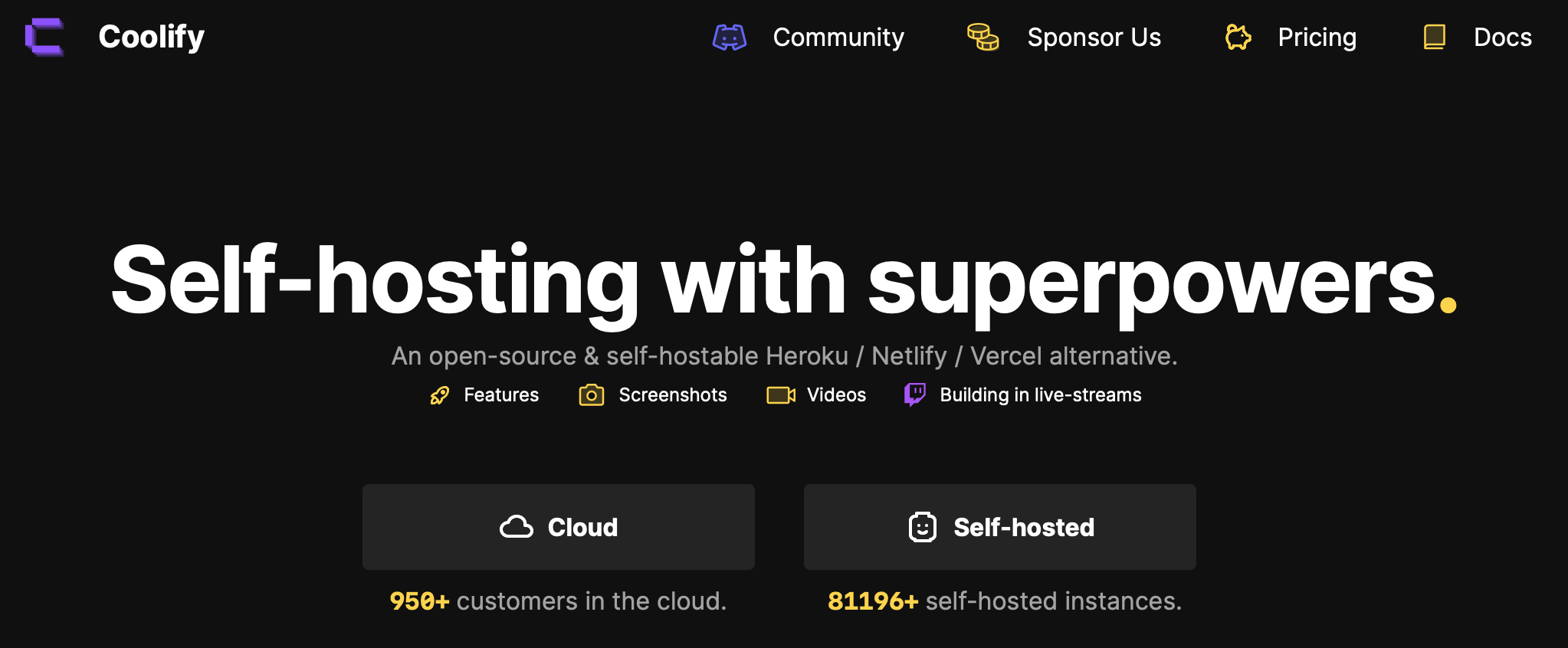Open the Community page

pos(838,37)
